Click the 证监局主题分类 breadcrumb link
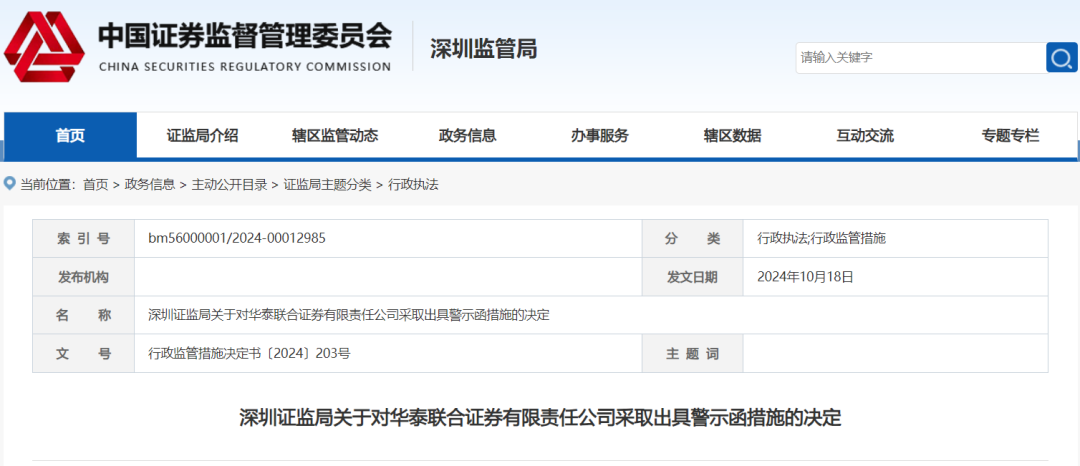 327,184
